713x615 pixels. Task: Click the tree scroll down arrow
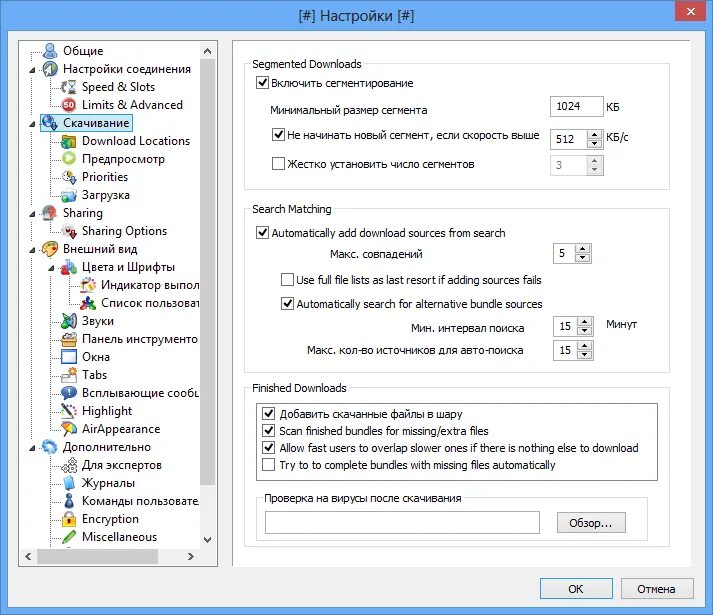[207, 540]
